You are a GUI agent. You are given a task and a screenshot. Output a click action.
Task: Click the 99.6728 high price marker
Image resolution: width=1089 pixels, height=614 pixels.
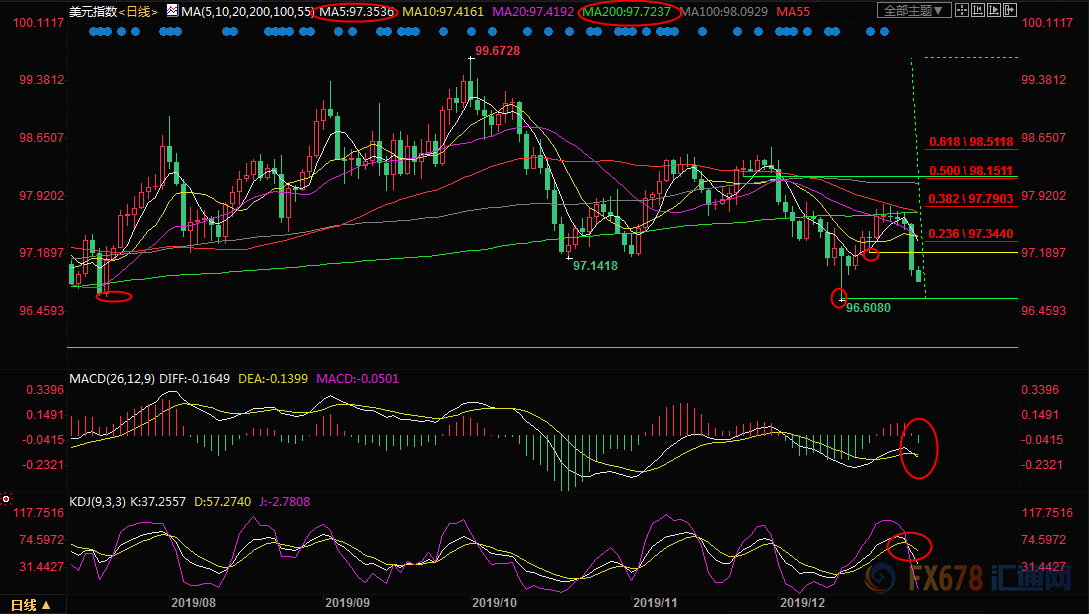point(497,50)
